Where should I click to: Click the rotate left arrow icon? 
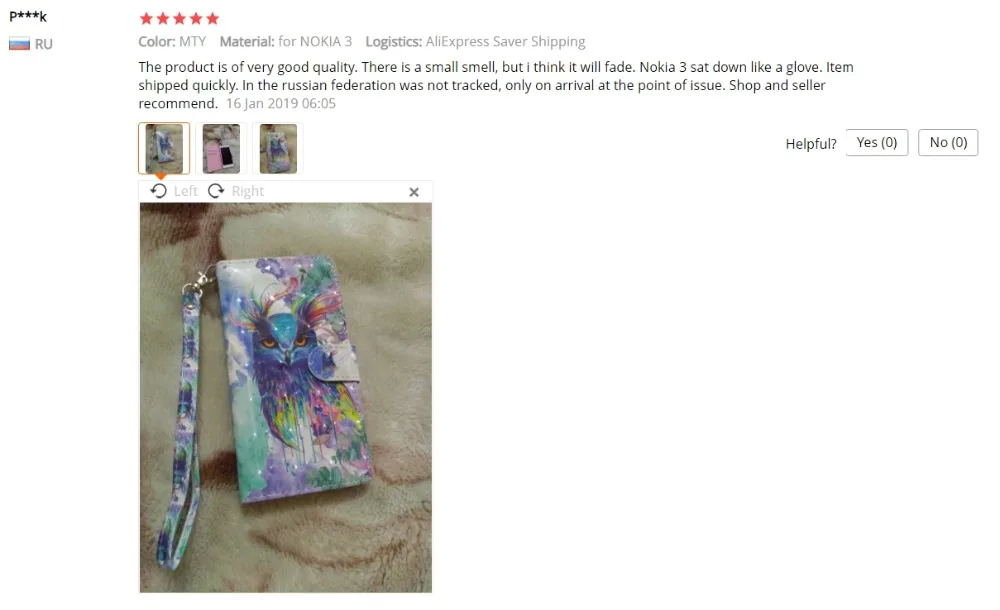point(158,191)
